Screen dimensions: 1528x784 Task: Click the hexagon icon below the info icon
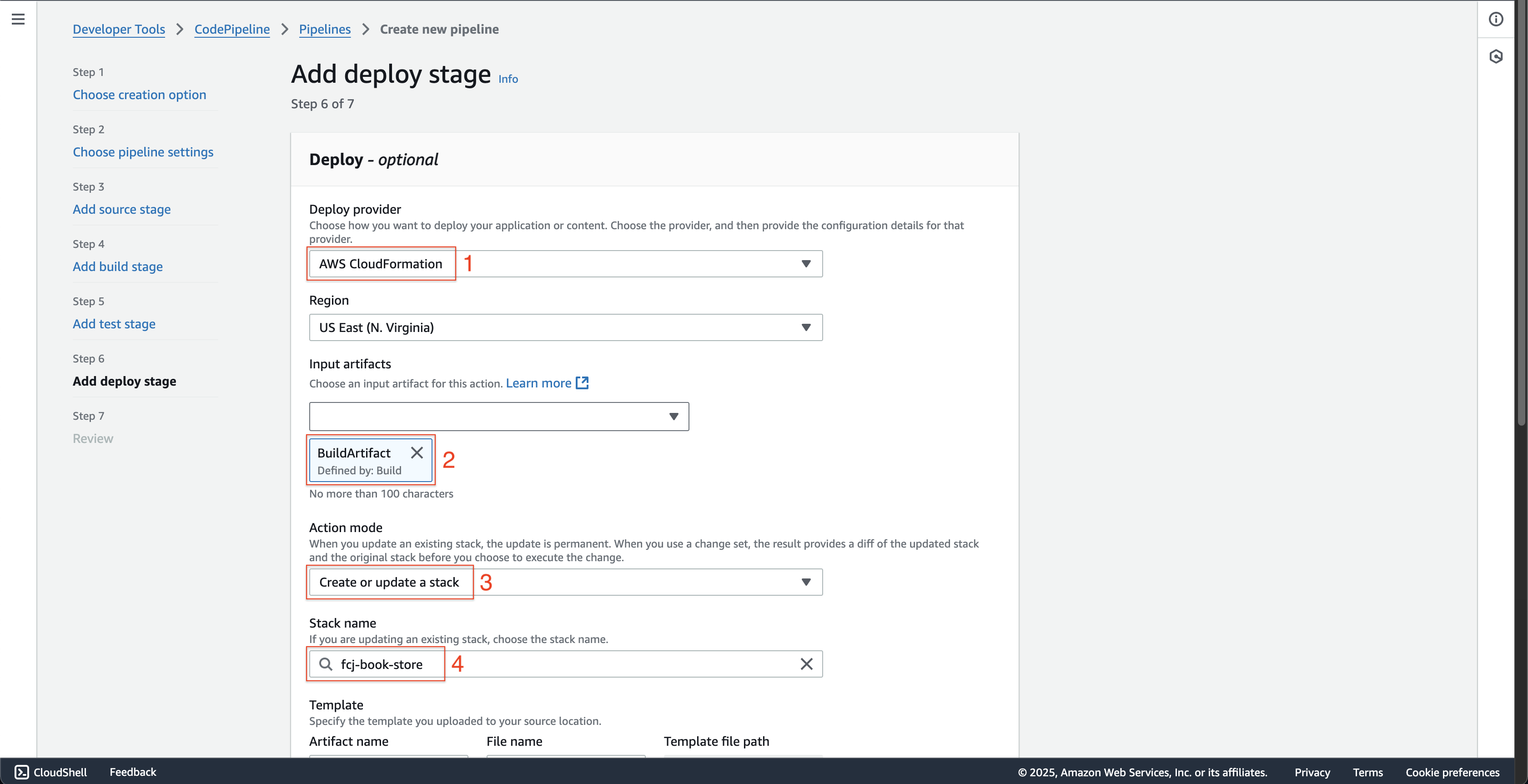click(x=1496, y=56)
